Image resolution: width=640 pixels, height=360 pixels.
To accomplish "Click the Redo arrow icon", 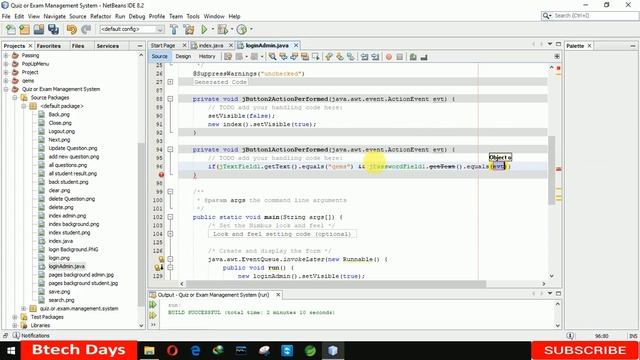I will [x=86, y=29].
